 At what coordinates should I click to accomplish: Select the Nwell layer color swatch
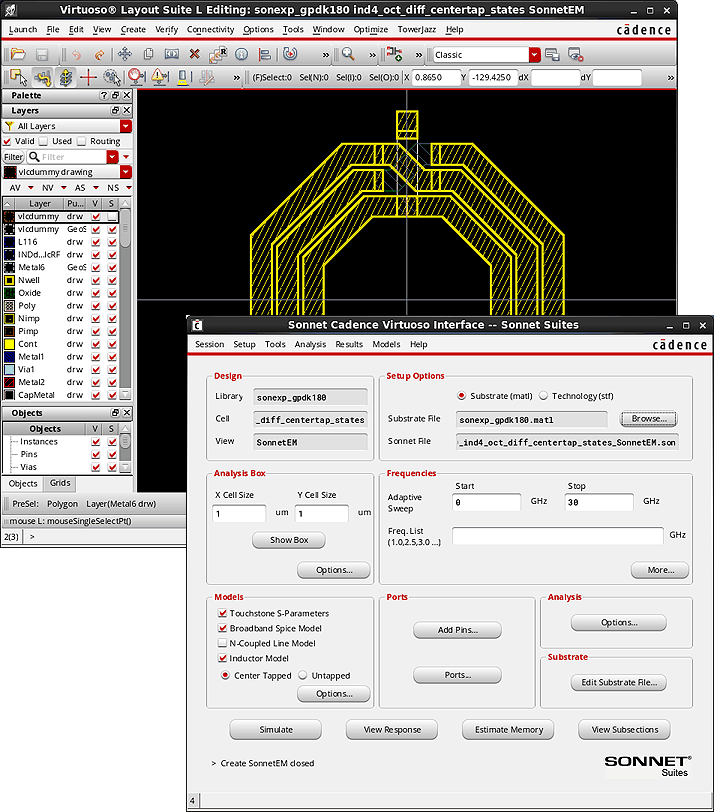click(9, 280)
